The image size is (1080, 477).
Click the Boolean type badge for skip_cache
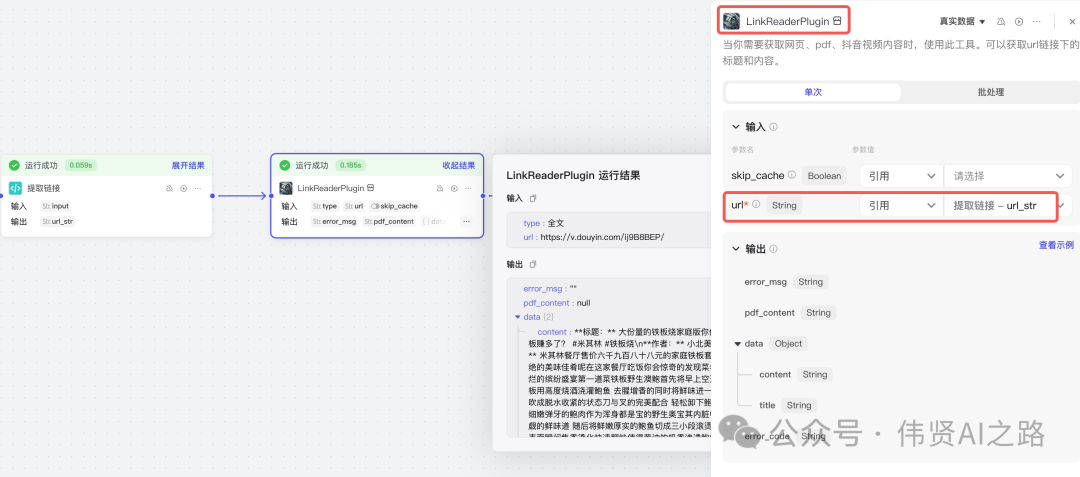click(824, 176)
